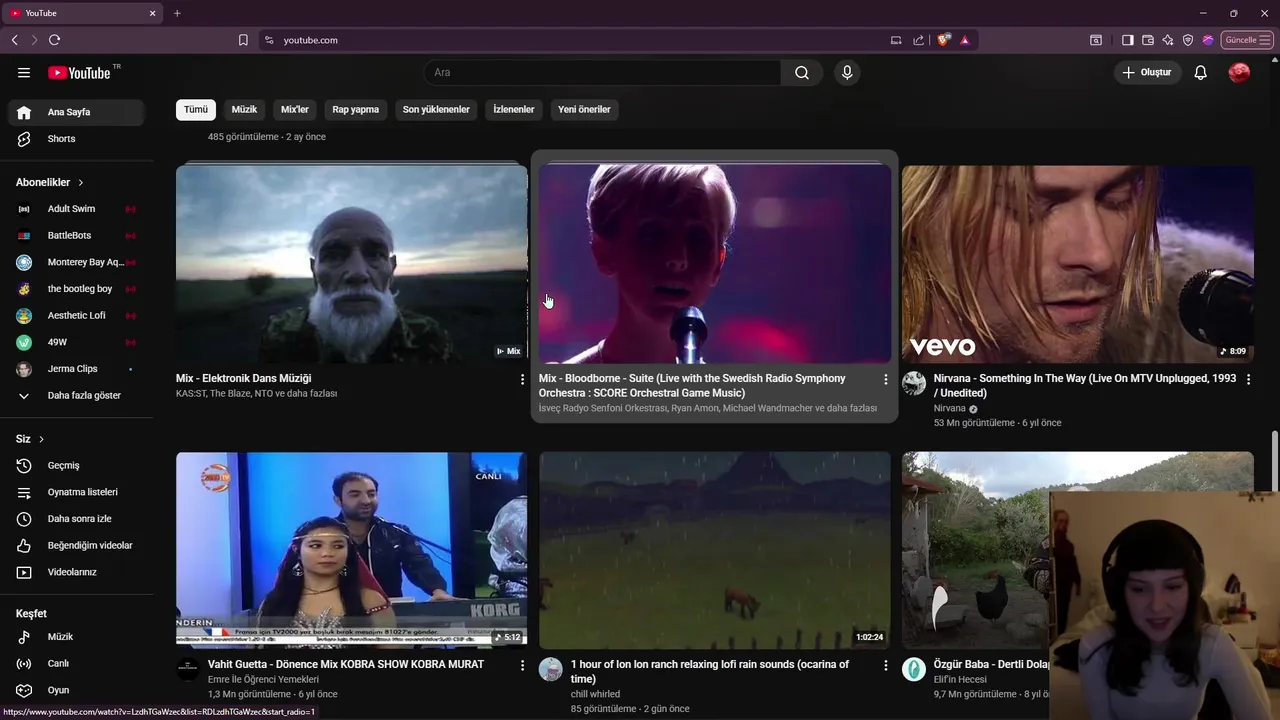Click the share page icon in address bar
This screenshot has height=720, width=1280.
[x=918, y=40]
